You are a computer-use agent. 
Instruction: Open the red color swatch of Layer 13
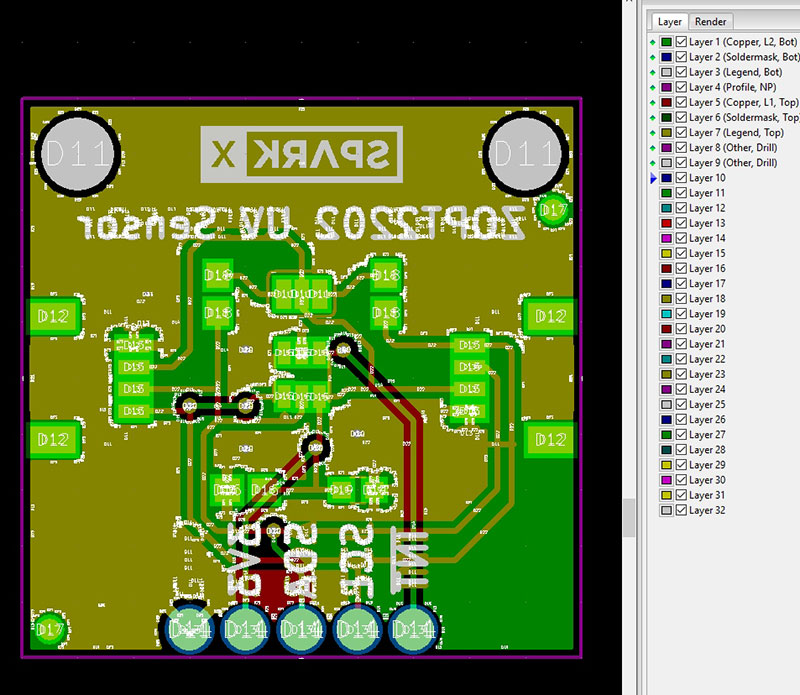point(667,223)
